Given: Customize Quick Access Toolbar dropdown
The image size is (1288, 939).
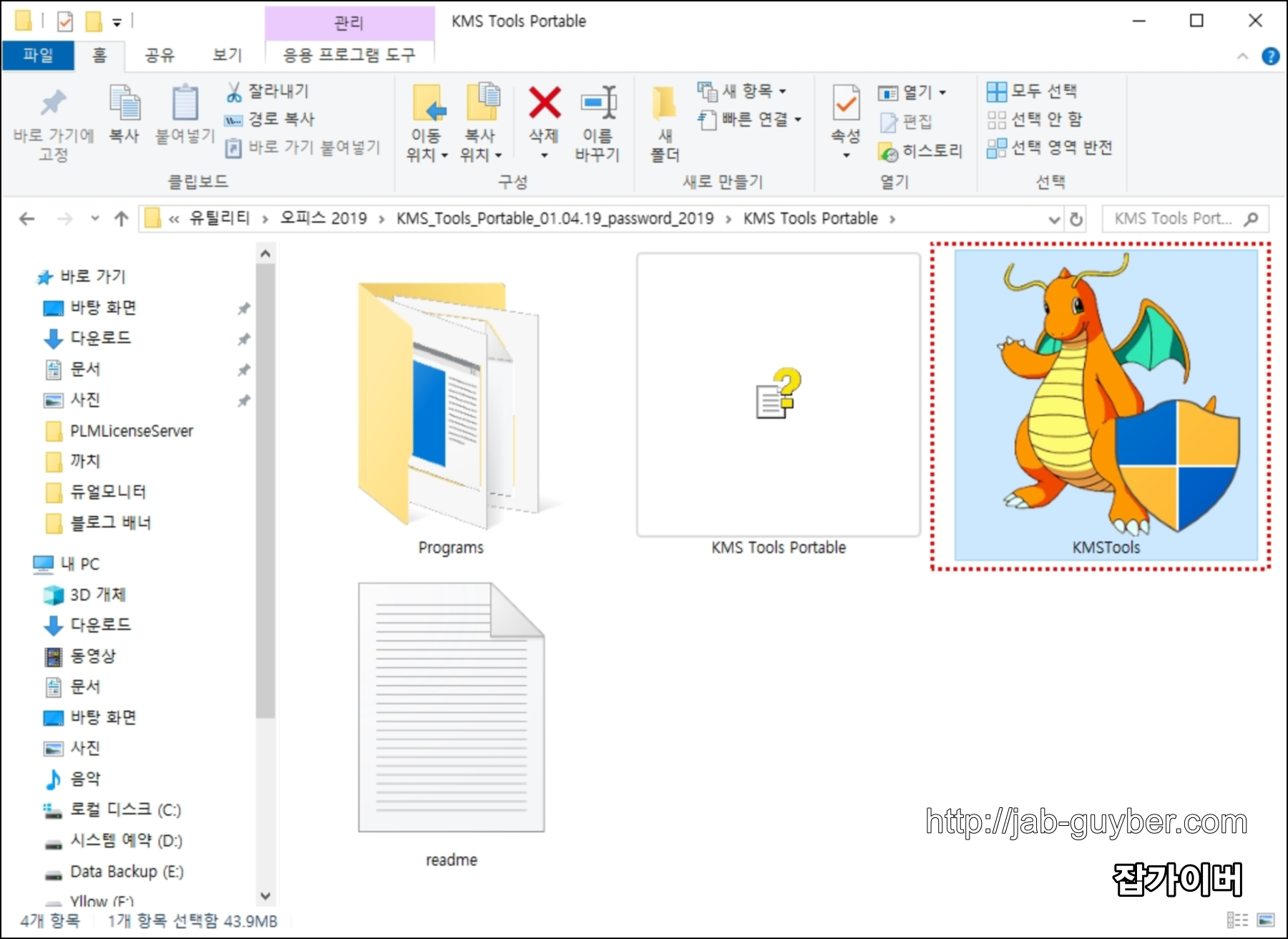Looking at the screenshot, I should [x=117, y=23].
